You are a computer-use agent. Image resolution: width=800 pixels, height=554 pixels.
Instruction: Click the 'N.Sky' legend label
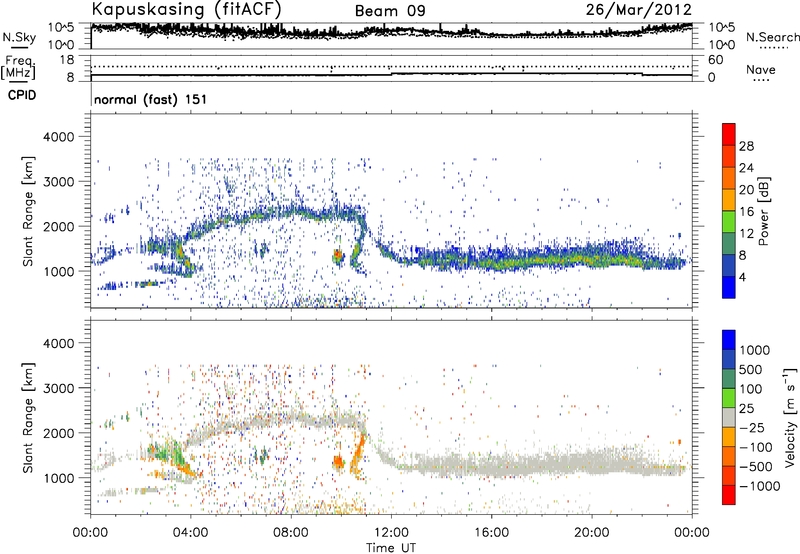pos(19,37)
